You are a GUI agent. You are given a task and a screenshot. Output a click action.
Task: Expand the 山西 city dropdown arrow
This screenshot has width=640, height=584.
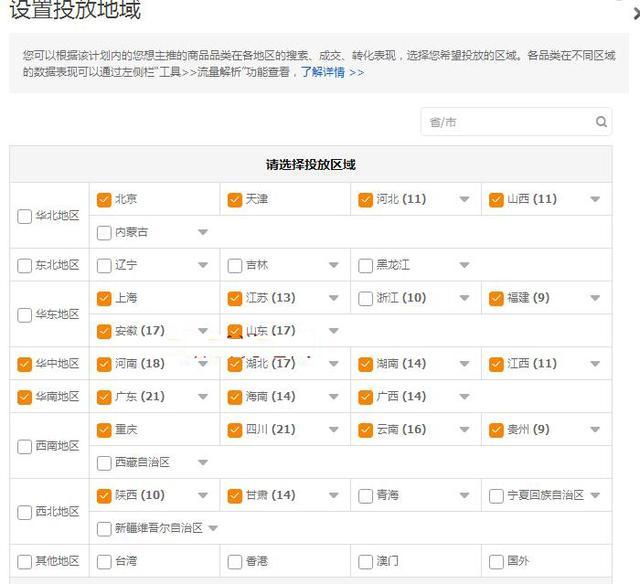(595, 200)
